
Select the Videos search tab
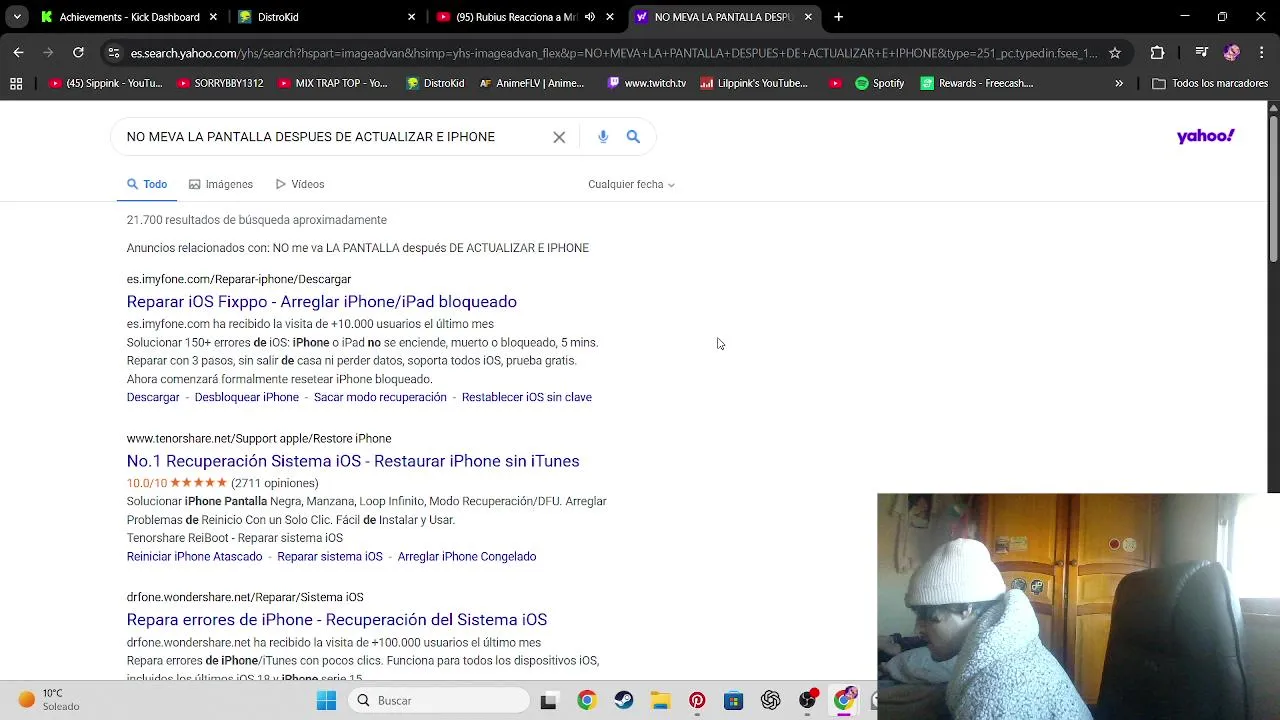click(x=300, y=184)
